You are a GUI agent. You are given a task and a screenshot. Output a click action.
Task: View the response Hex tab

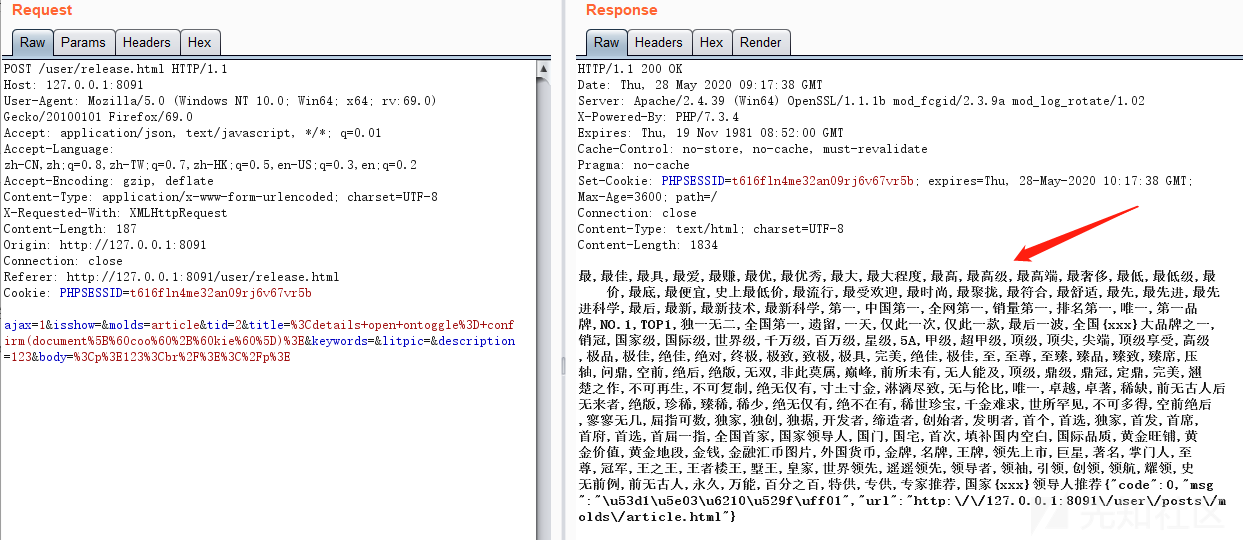pos(711,42)
